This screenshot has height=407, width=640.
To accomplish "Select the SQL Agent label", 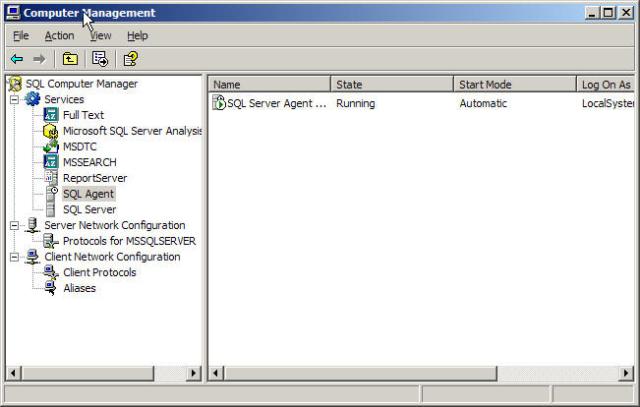I will (x=89, y=194).
